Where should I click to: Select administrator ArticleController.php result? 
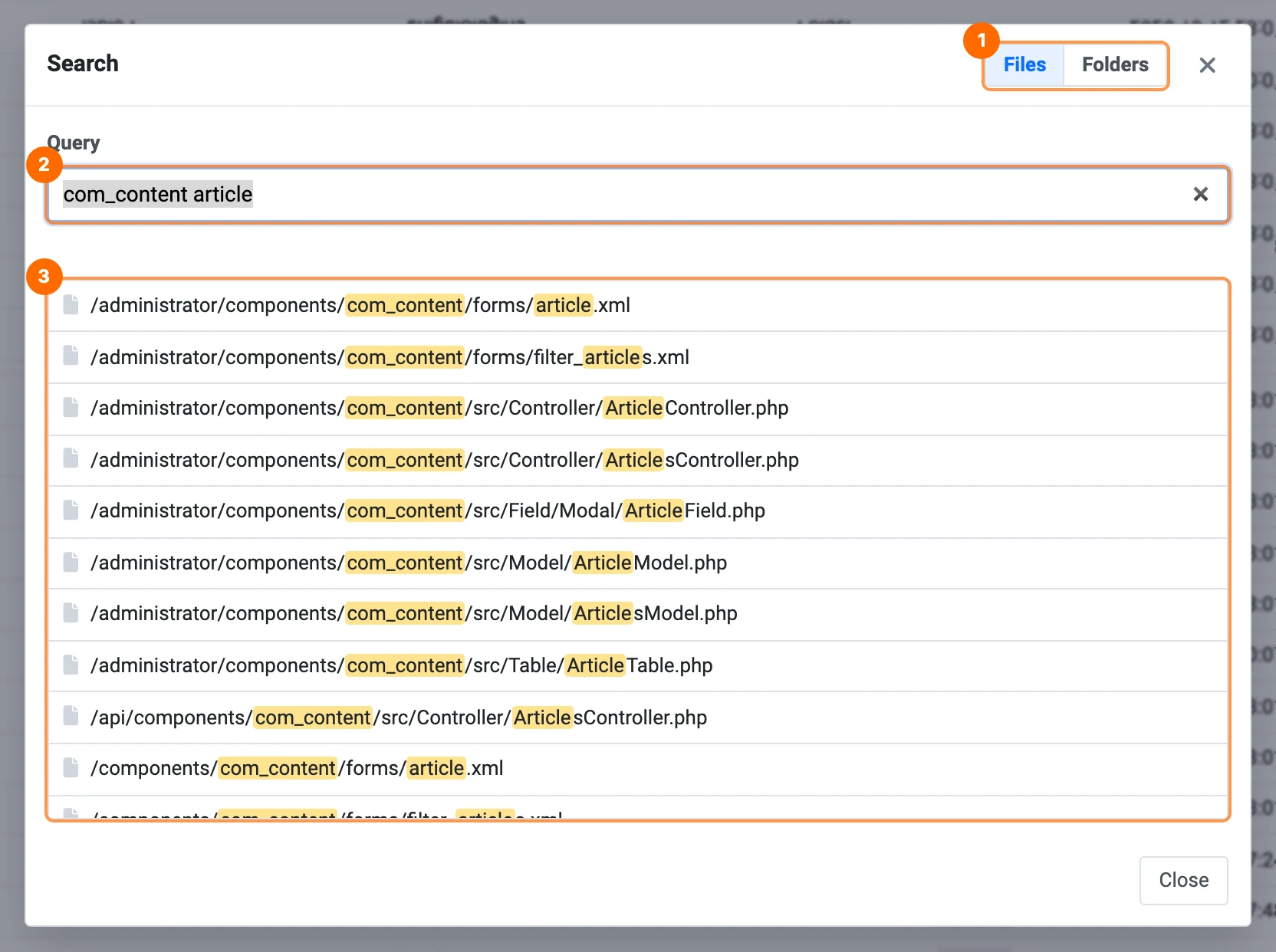pyautogui.click(x=638, y=409)
